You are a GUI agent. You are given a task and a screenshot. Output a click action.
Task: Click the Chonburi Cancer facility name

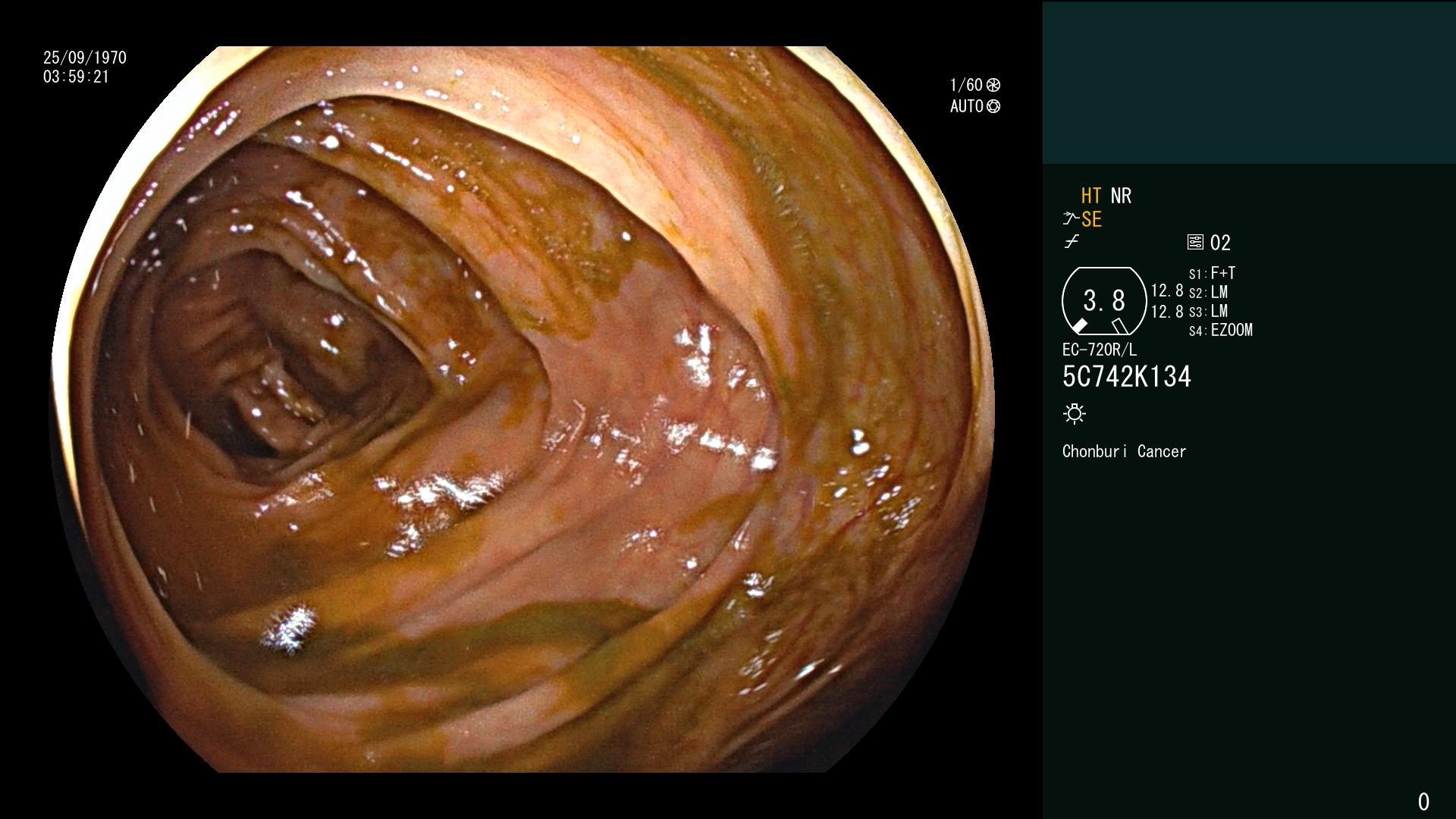1124,451
